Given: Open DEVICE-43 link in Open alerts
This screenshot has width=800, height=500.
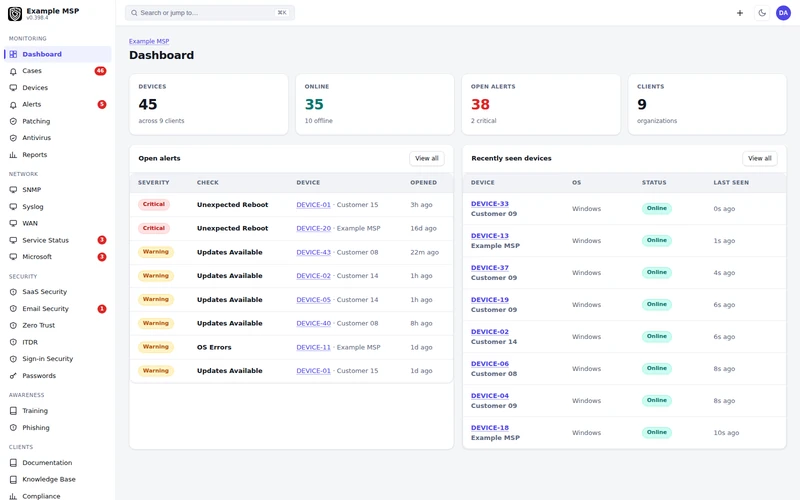Looking at the screenshot, I should click(x=313, y=252).
